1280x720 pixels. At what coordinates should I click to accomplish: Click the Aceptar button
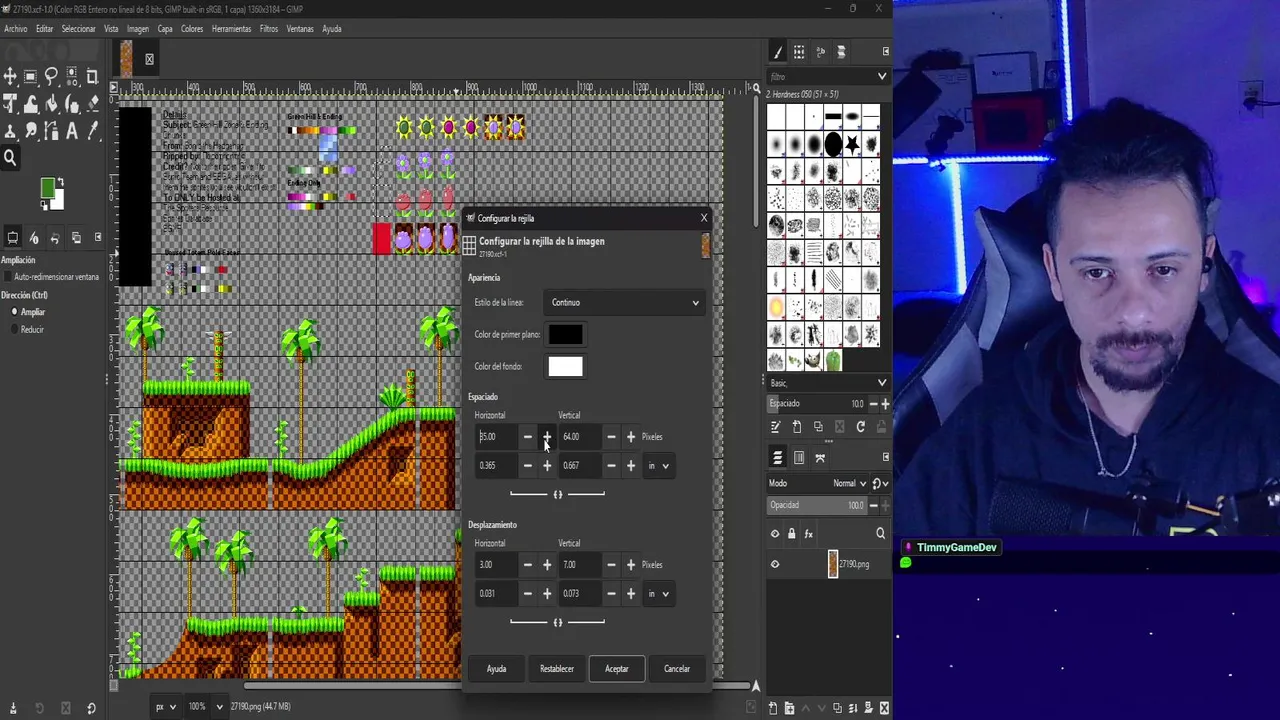tap(617, 669)
